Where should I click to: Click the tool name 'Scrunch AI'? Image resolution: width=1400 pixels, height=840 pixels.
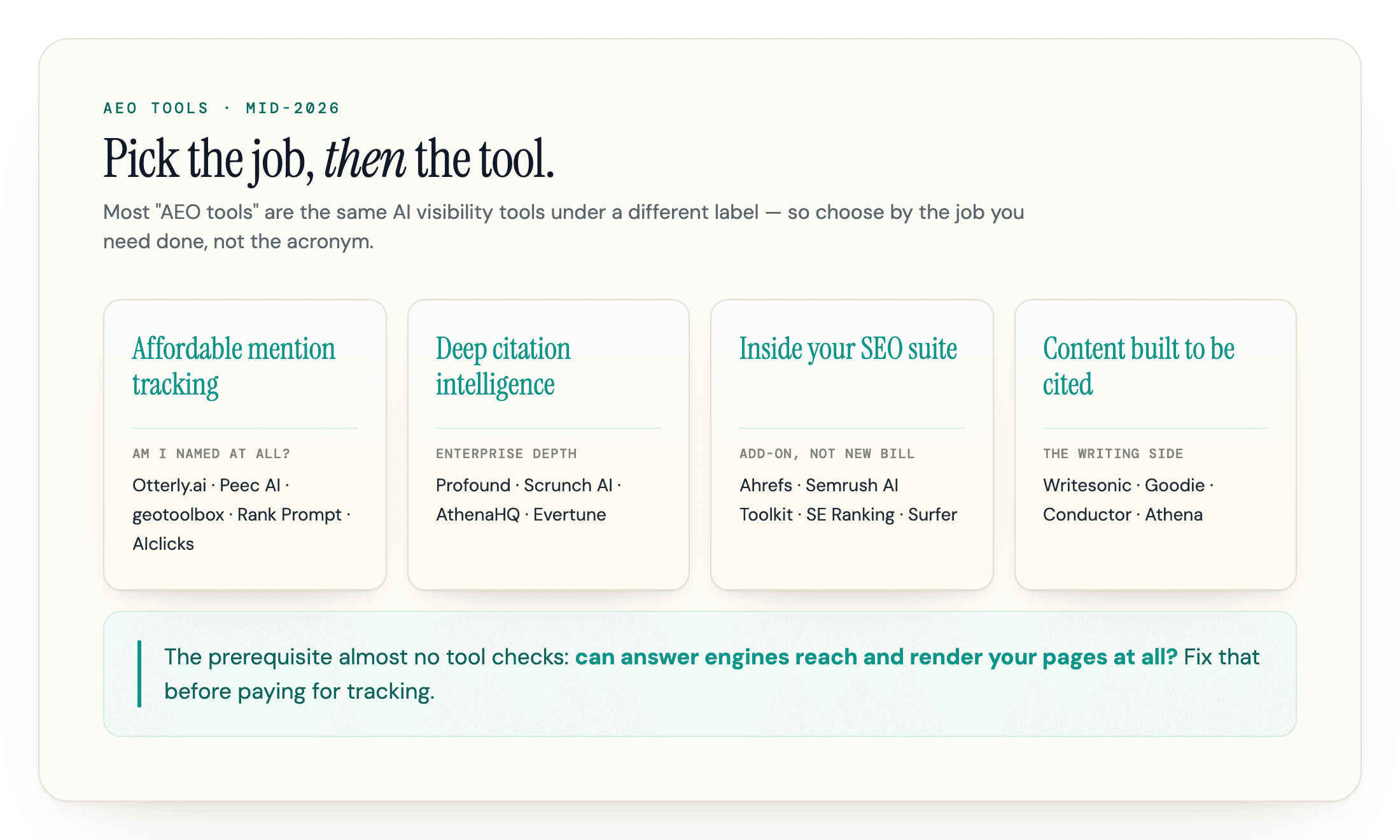tap(568, 486)
